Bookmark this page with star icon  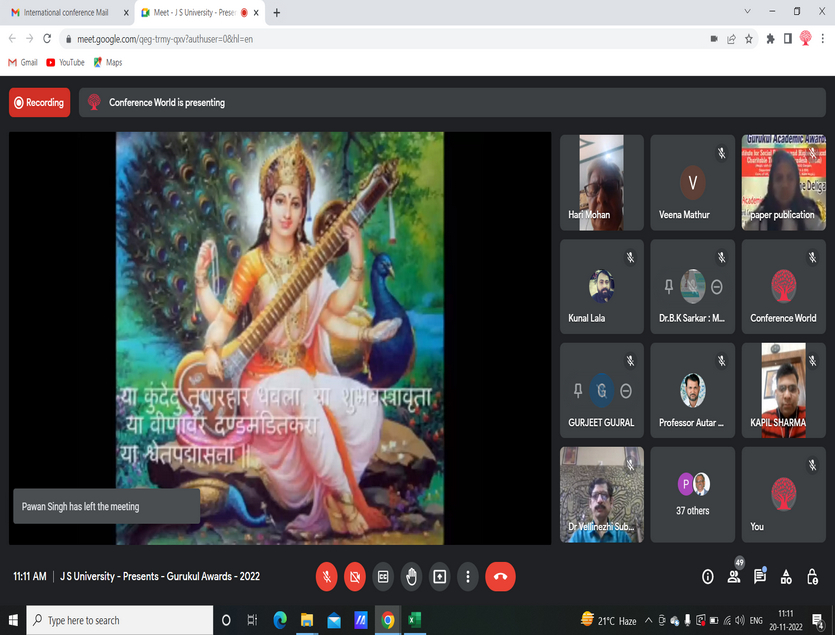tap(749, 39)
